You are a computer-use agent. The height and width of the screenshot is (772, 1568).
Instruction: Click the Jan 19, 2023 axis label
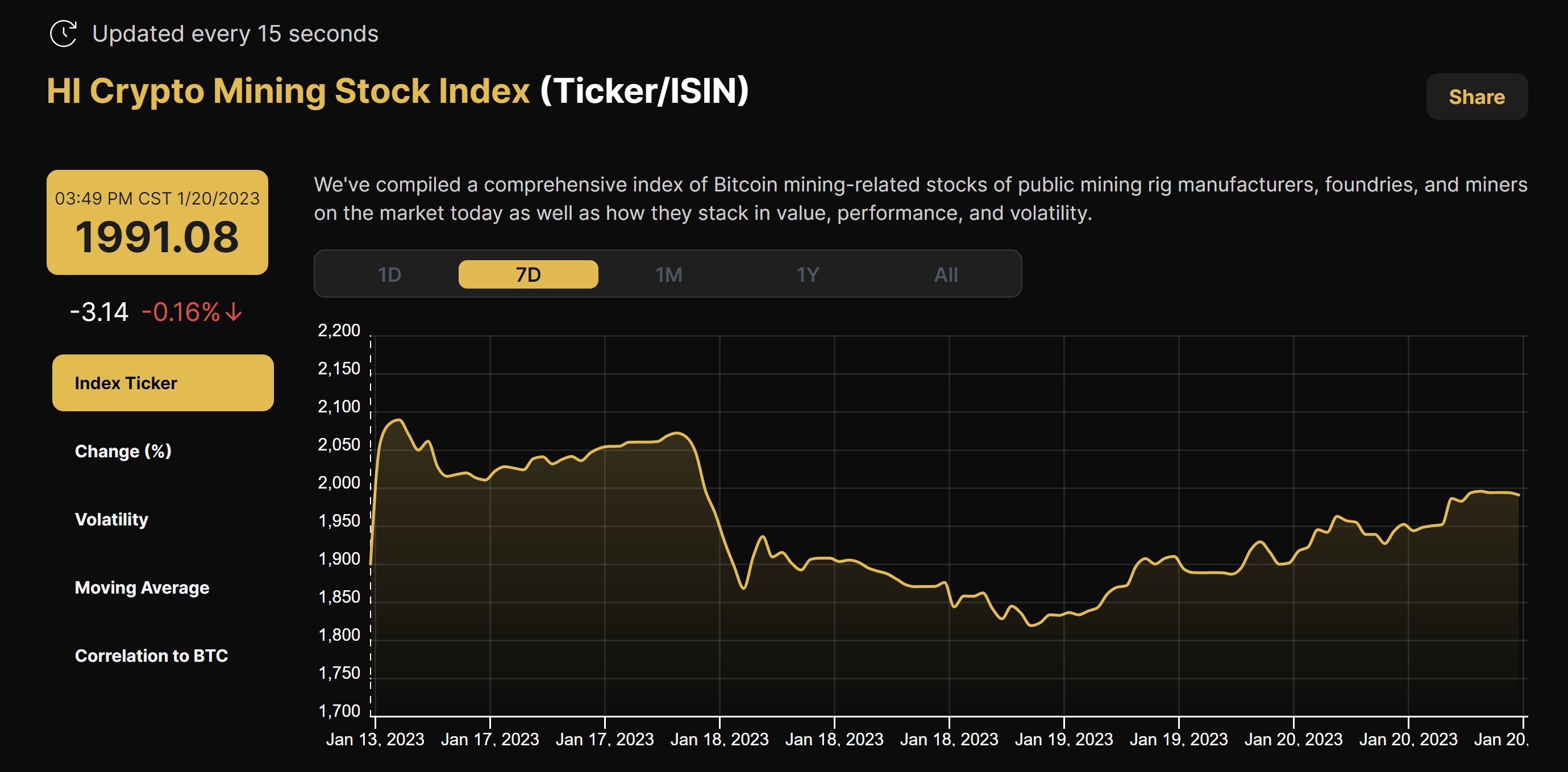coord(1063,739)
